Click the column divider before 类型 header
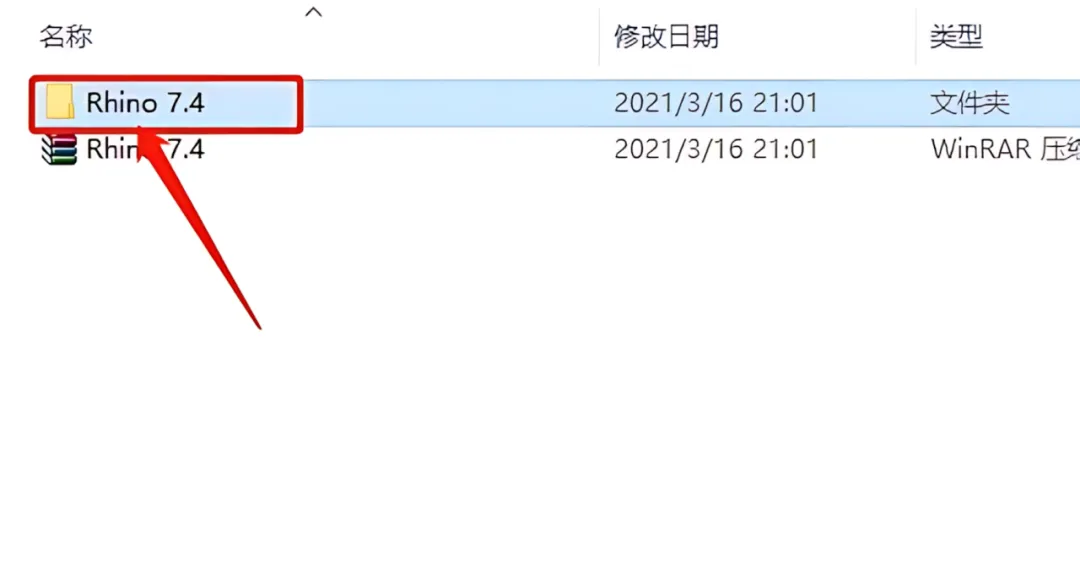 coord(916,36)
